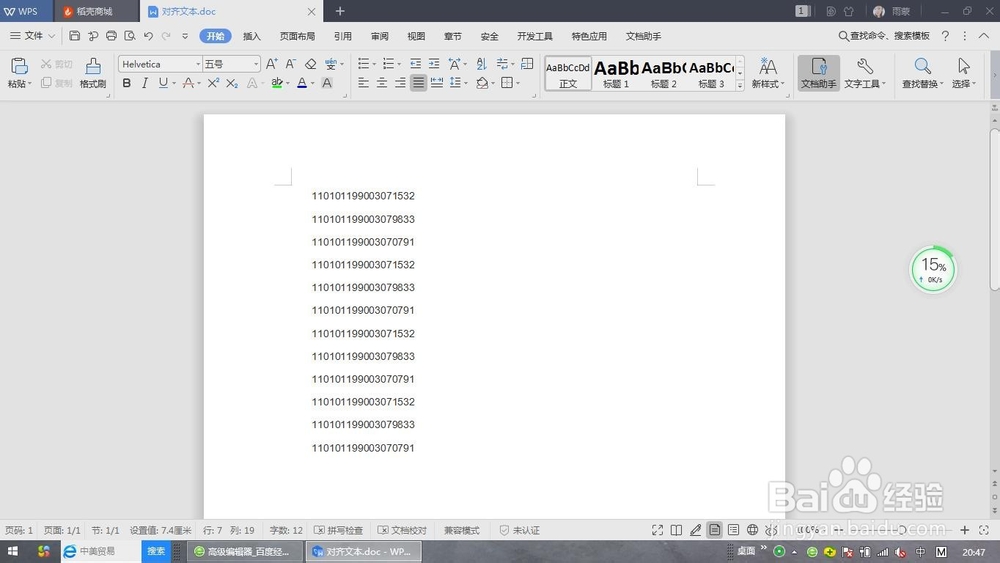Switch to web layout view icon

[753, 530]
